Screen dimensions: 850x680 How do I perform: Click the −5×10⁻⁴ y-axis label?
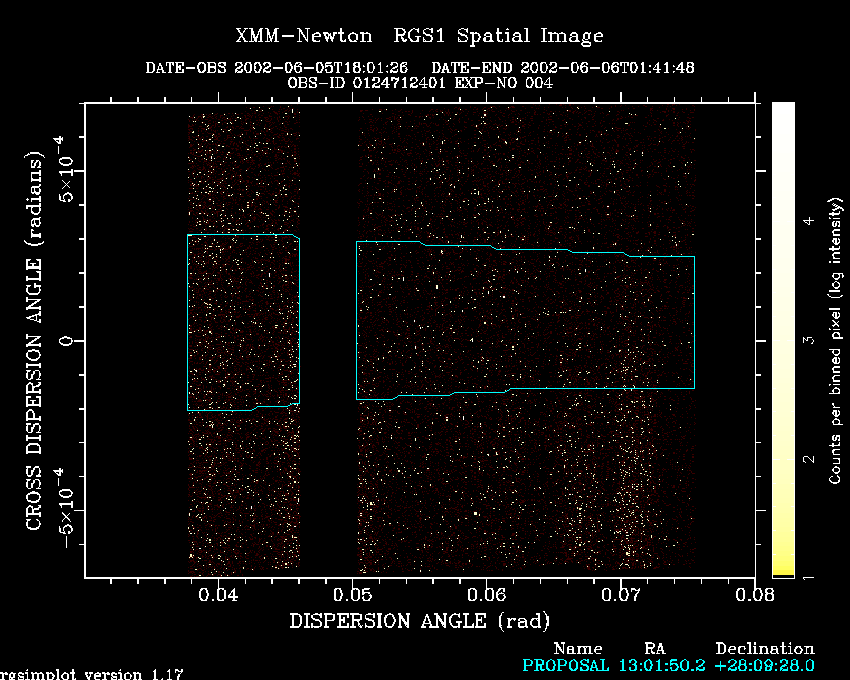[65, 508]
